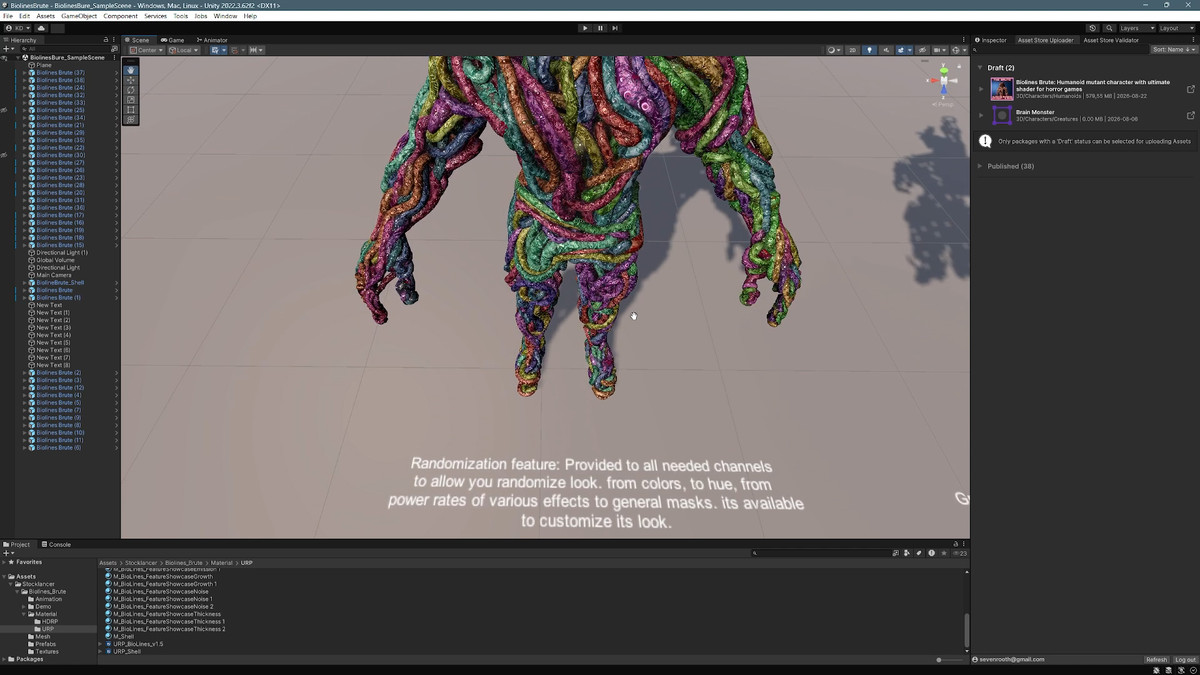Click the red X axis of the orientation gizmo
Image resolution: width=1200 pixels, height=675 pixels.
click(934, 80)
